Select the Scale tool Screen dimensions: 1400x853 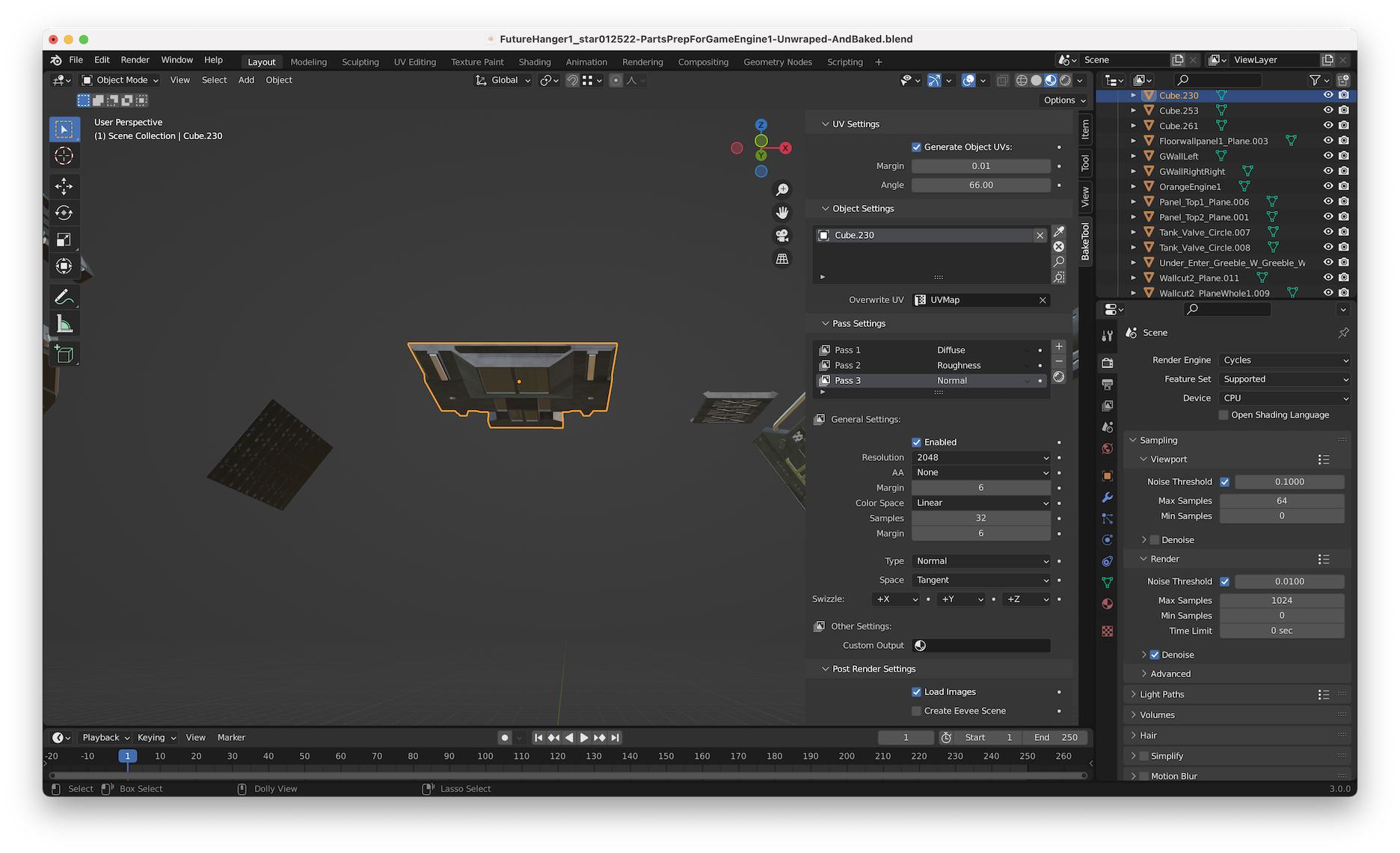(x=64, y=239)
